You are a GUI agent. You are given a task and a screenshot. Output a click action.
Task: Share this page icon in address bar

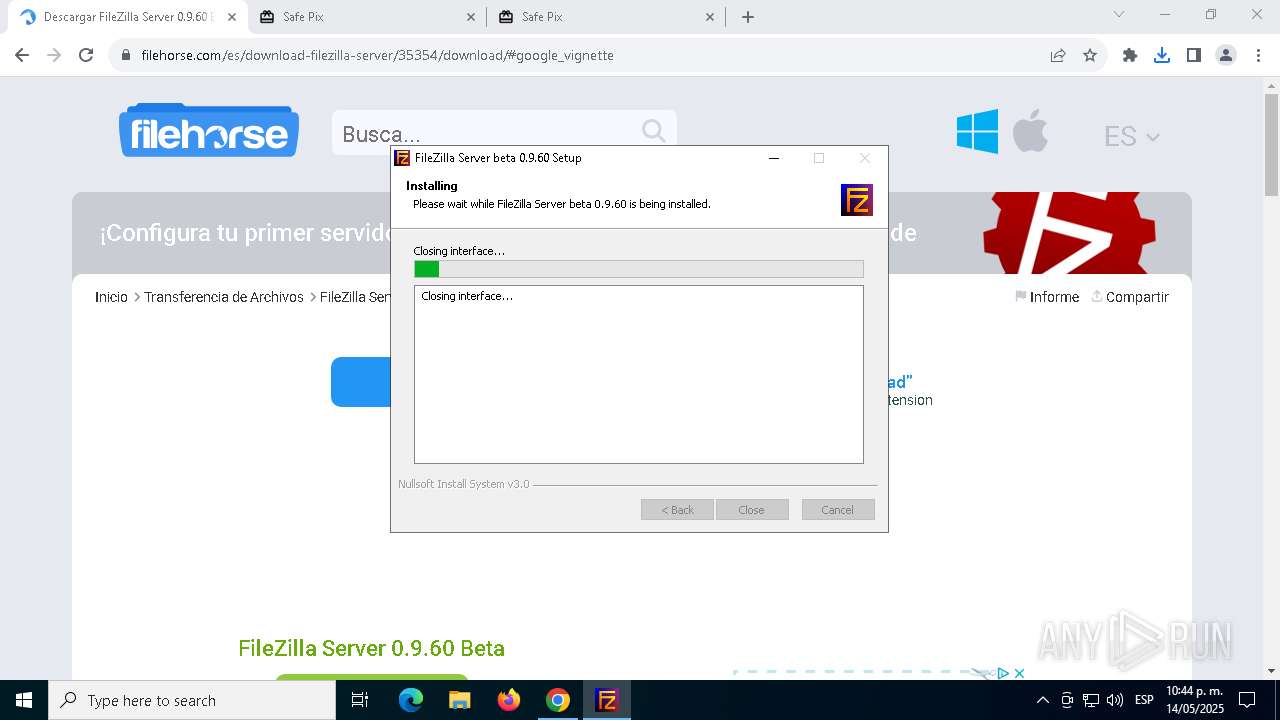(x=1058, y=55)
